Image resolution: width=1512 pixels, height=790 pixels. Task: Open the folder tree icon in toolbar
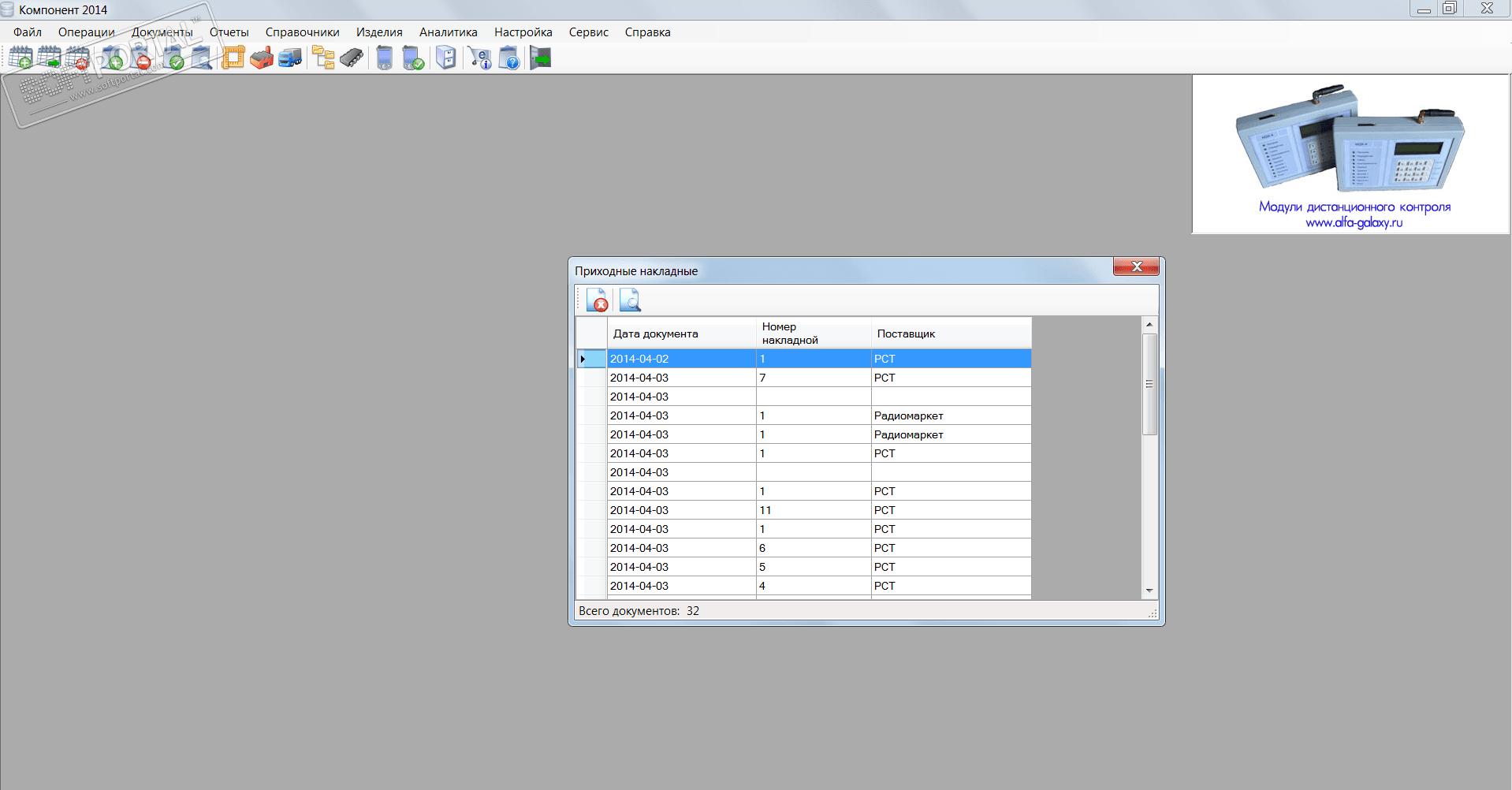[323, 58]
